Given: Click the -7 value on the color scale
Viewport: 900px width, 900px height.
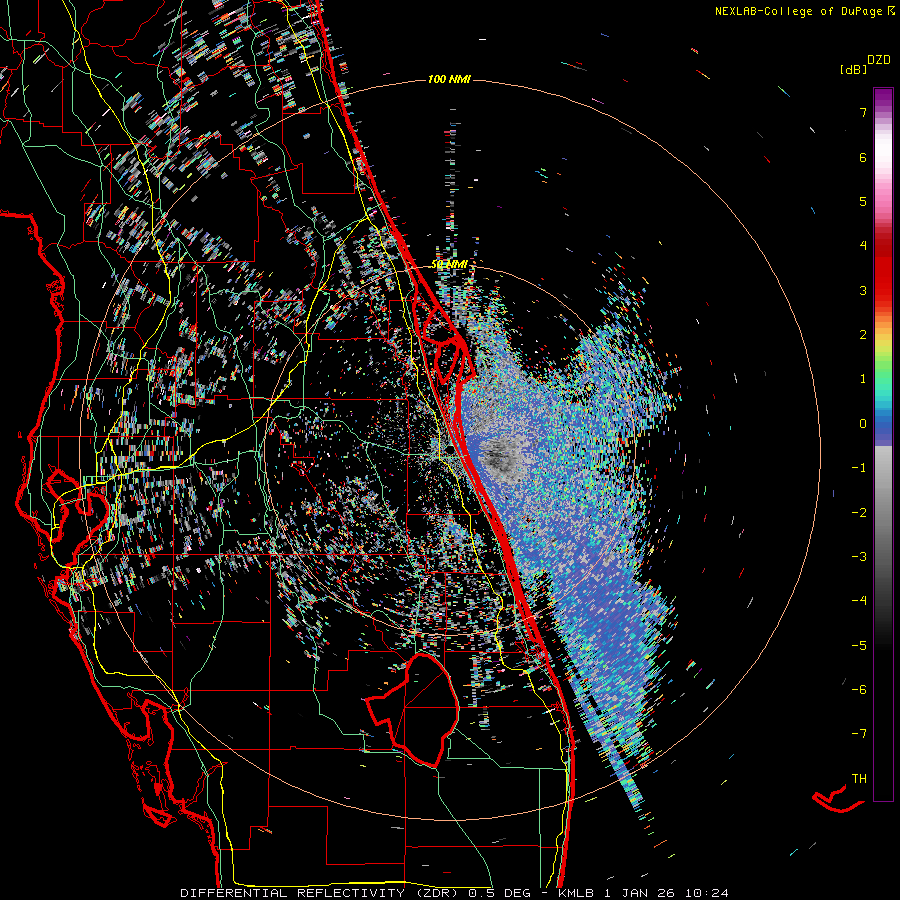Looking at the screenshot, I should tap(859, 734).
